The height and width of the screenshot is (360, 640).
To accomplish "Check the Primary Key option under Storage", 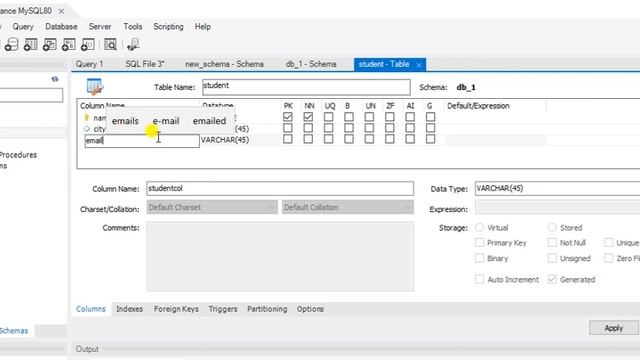I will [480, 243].
